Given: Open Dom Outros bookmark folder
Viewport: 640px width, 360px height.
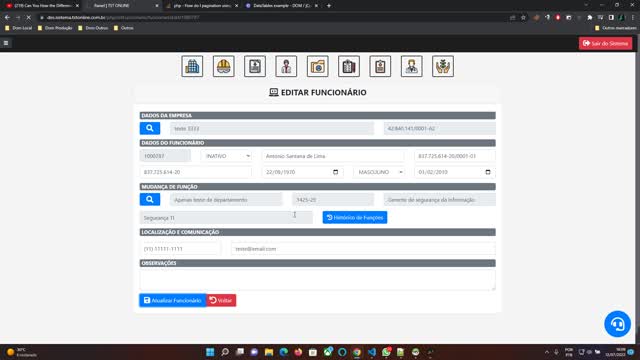Looking at the screenshot, I should pos(93,28).
